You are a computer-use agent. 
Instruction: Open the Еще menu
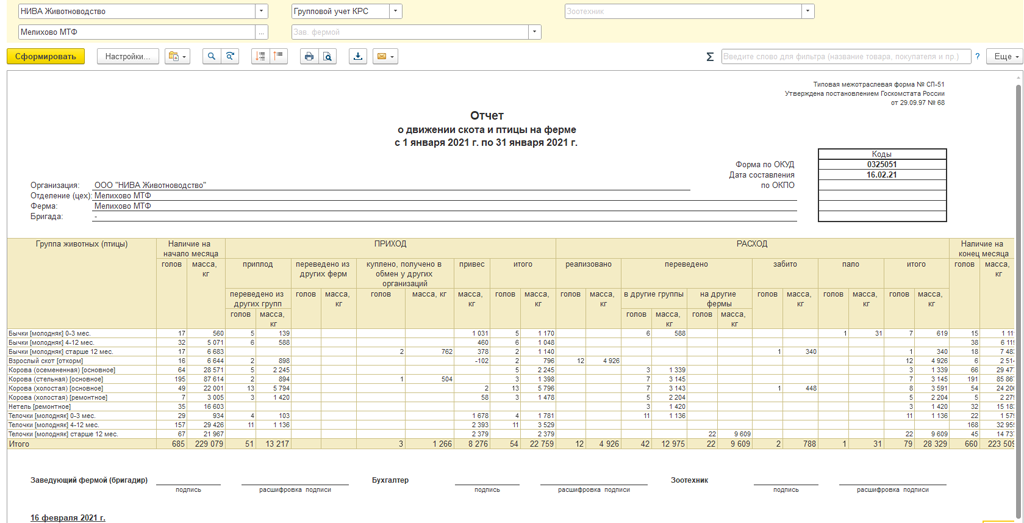pyautogui.click(x=1003, y=57)
